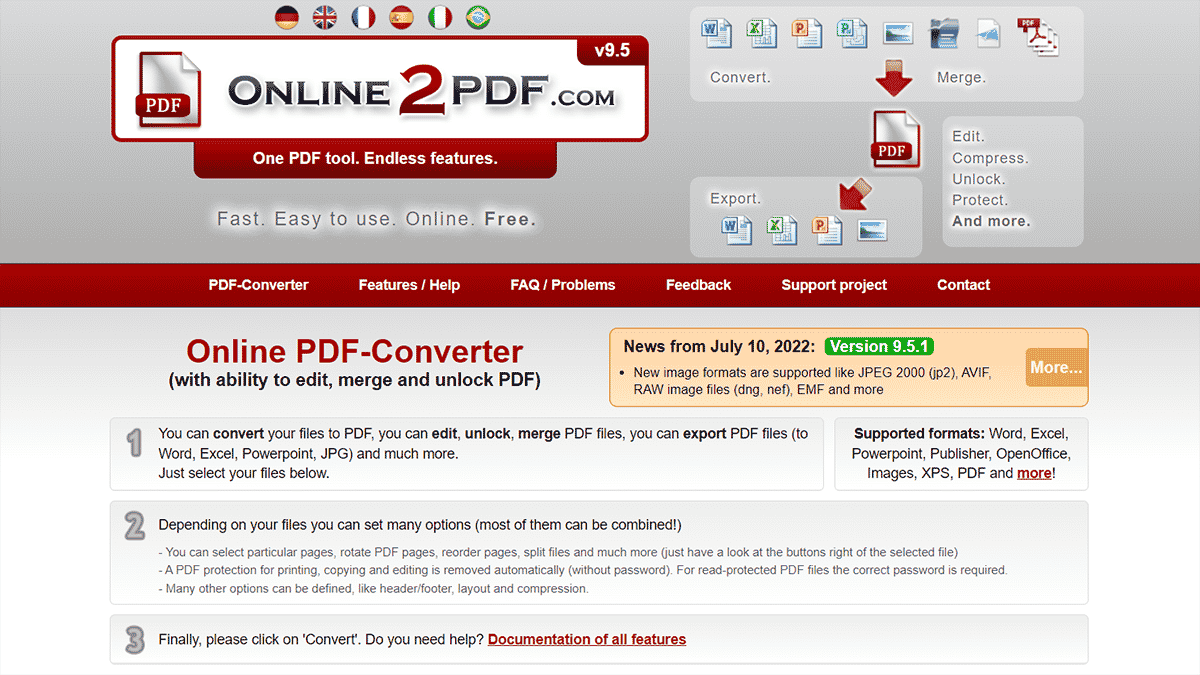1200x675 pixels.
Task: Click the Excel icon in Convert panel
Action: pyautogui.click(x=761, y=33)
